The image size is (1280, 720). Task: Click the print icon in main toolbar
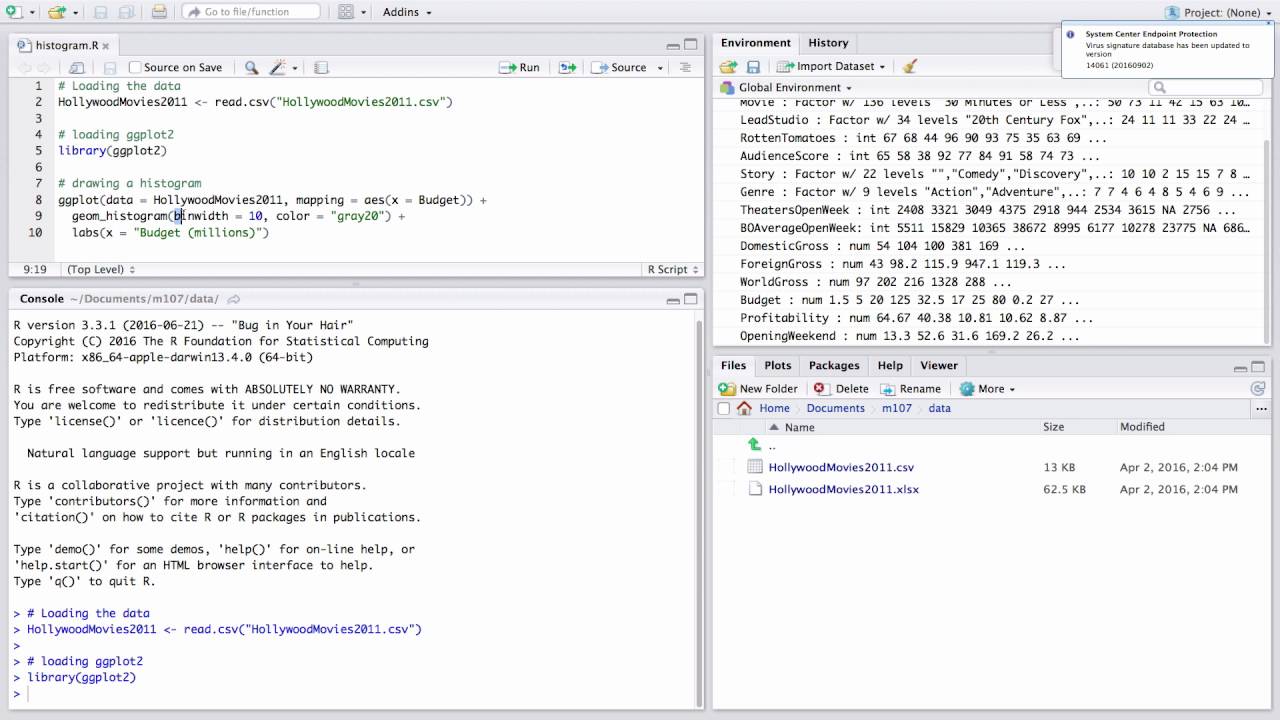(x=159, y=12)
